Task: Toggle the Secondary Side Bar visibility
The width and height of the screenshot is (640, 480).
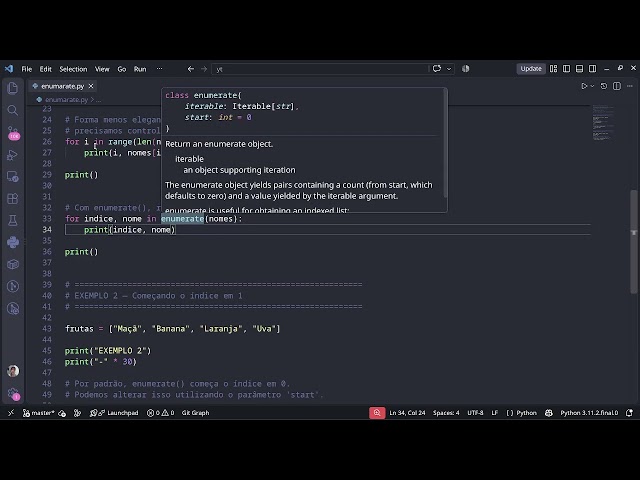Action: click(x=592, y=69)
